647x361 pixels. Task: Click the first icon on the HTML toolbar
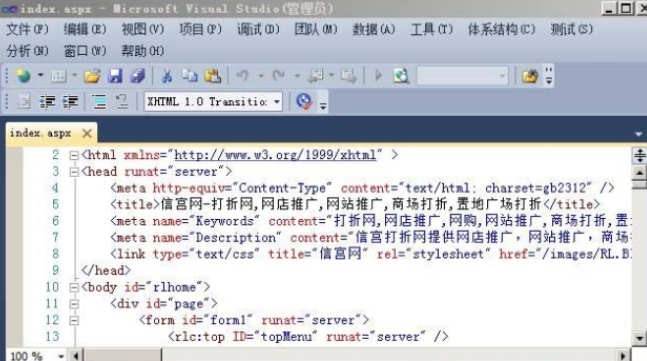coord(24,101)
